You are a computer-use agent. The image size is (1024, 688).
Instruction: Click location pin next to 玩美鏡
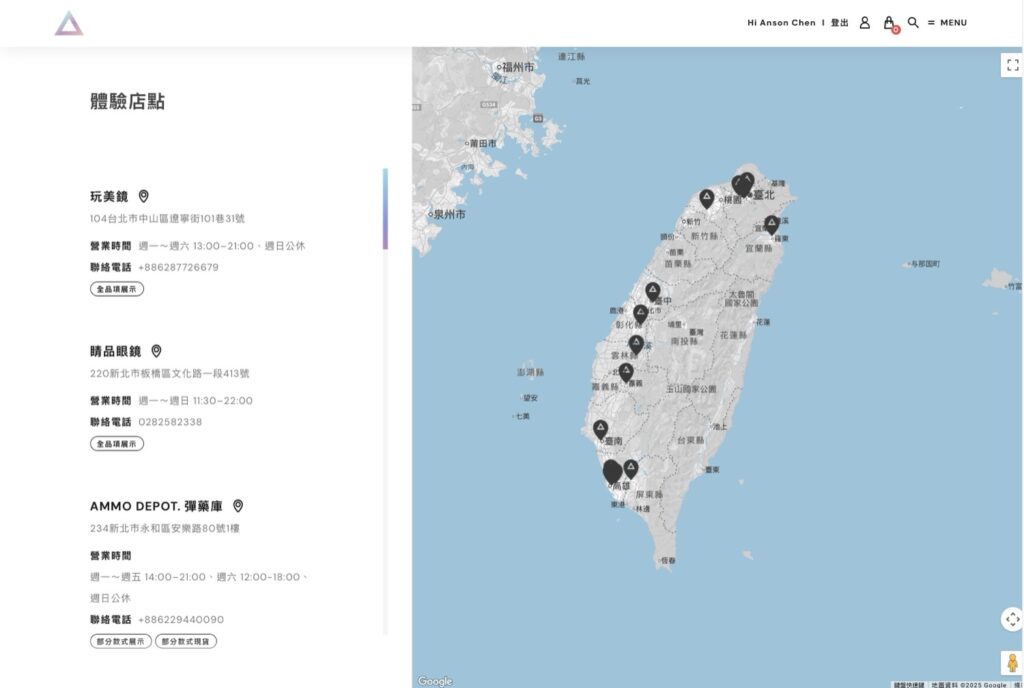coord(144,196)
